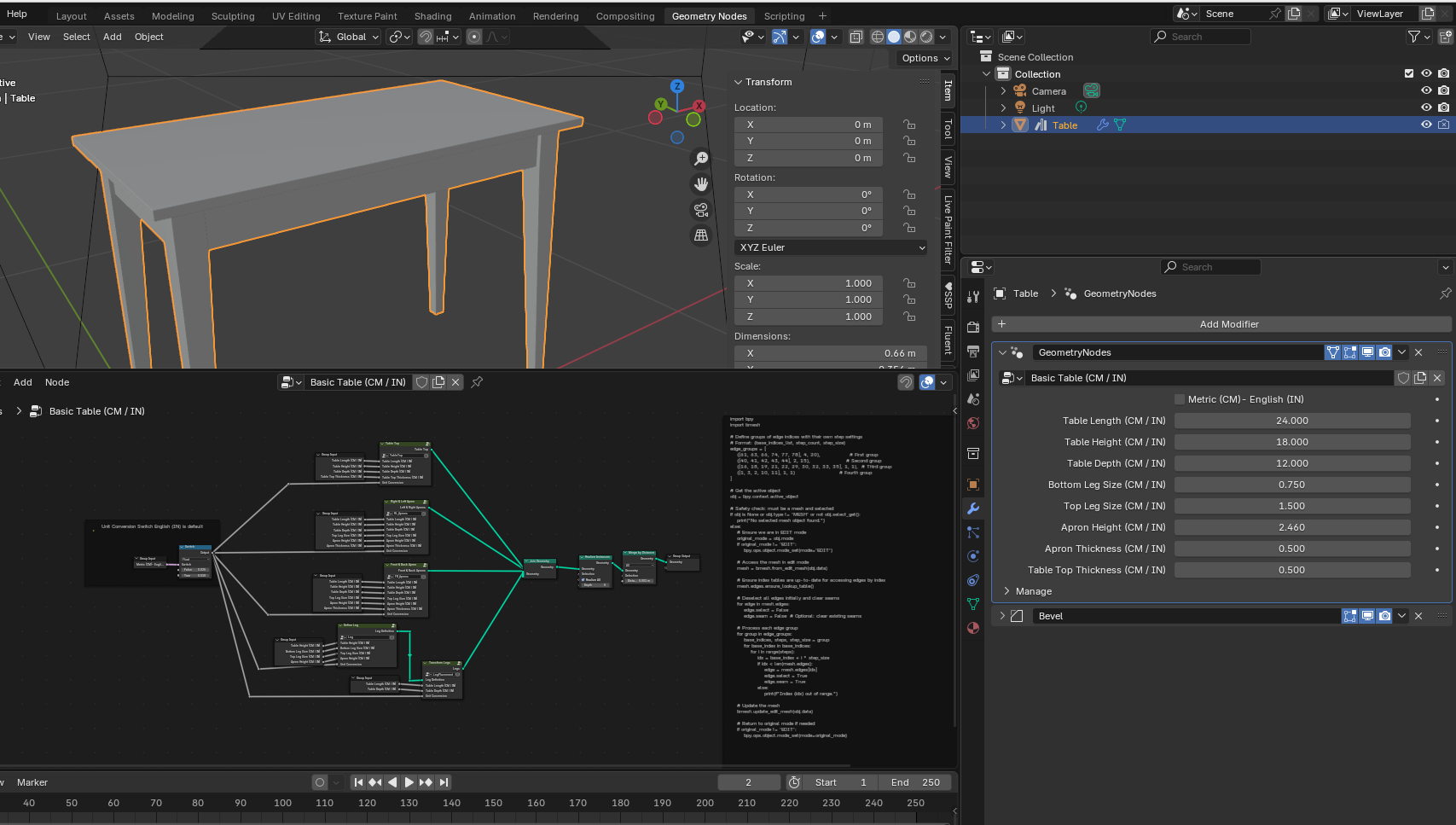1456x825 pixels.
Task: Open GeometryNodes modifier extra options arrow
Action: coord(1401,352)
